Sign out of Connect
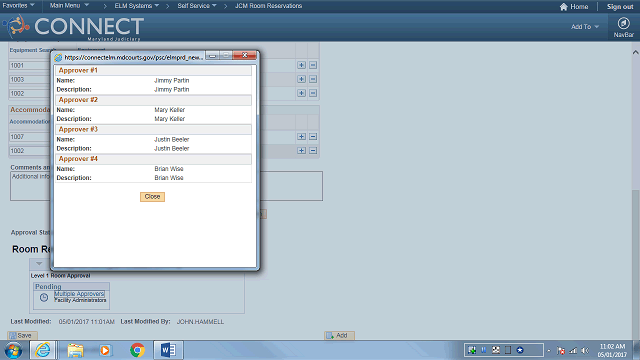Screen dimensions: 640x360 point(620,7)
